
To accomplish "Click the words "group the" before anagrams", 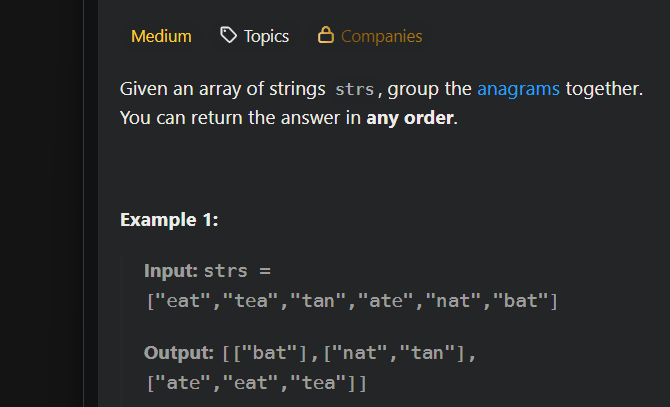I will (x=430, y=89).
